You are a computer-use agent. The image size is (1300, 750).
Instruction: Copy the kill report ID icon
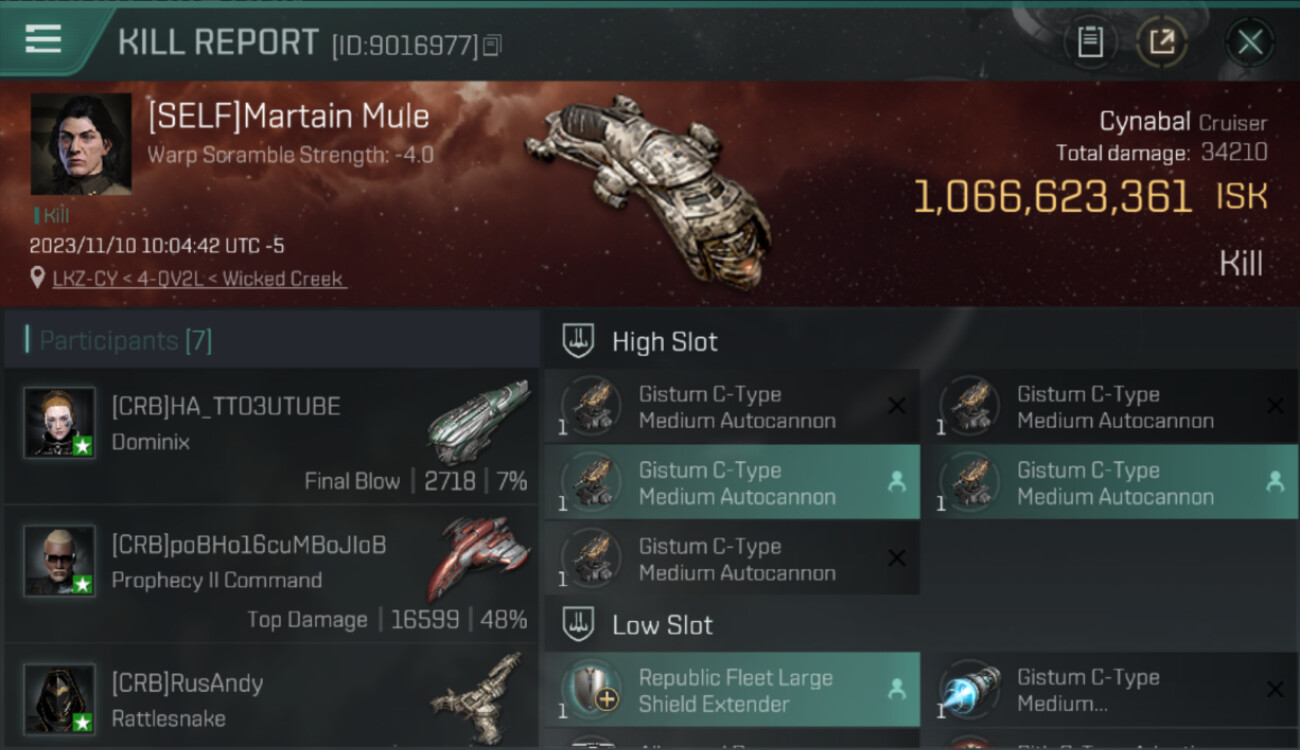[x=491, y=45]
